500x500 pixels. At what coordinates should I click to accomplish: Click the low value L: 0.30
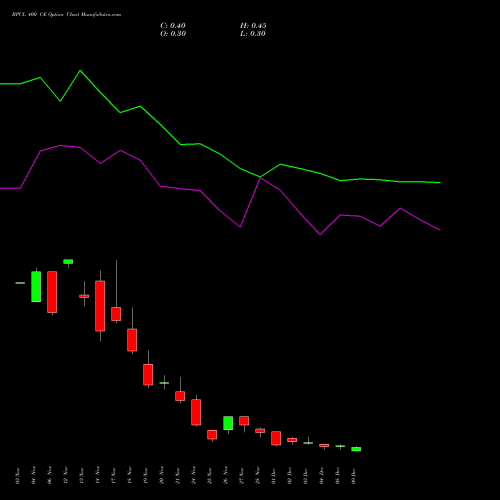click(x=253, y=34)
